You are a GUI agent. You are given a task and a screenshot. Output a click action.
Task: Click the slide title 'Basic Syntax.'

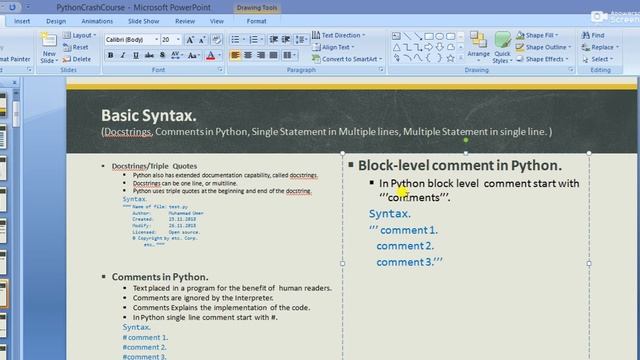149,116
